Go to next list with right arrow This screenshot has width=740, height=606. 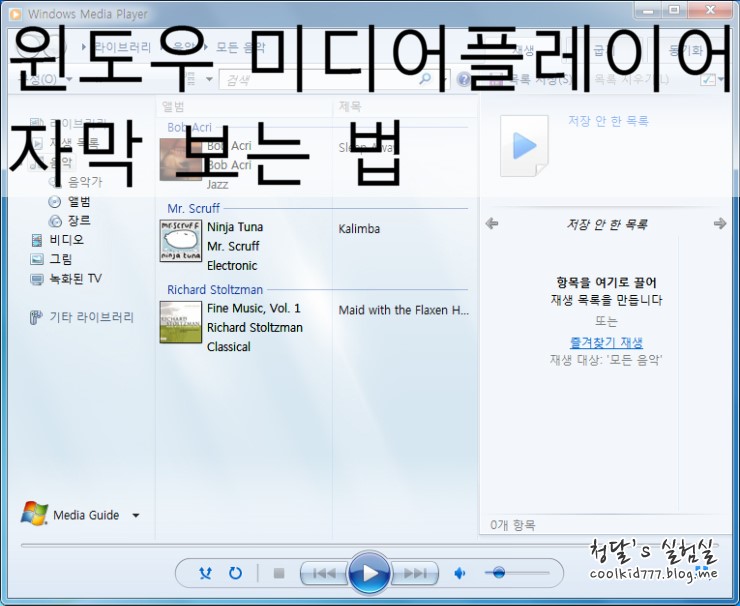(x=720, y=223)
